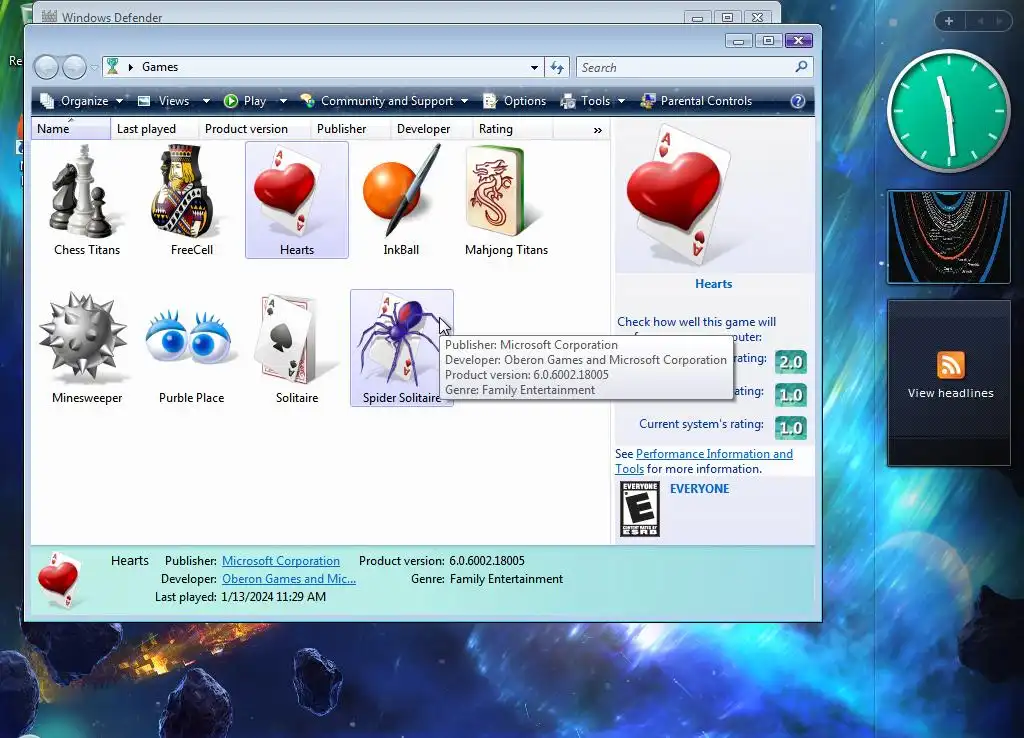Open Community and Support menu
This screenshot has height=738, width=1024.
tap(384, 101)
